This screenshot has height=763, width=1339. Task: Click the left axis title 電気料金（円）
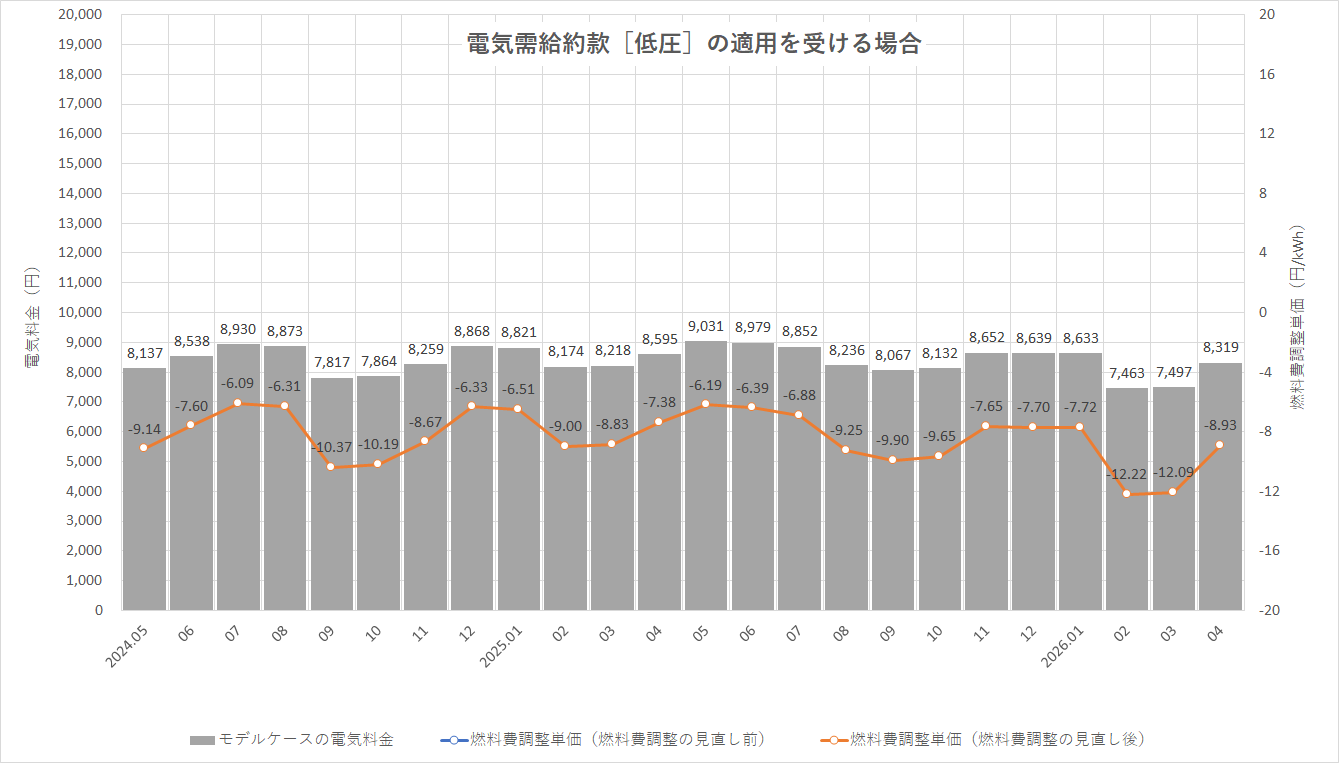(x=33, y=312)
